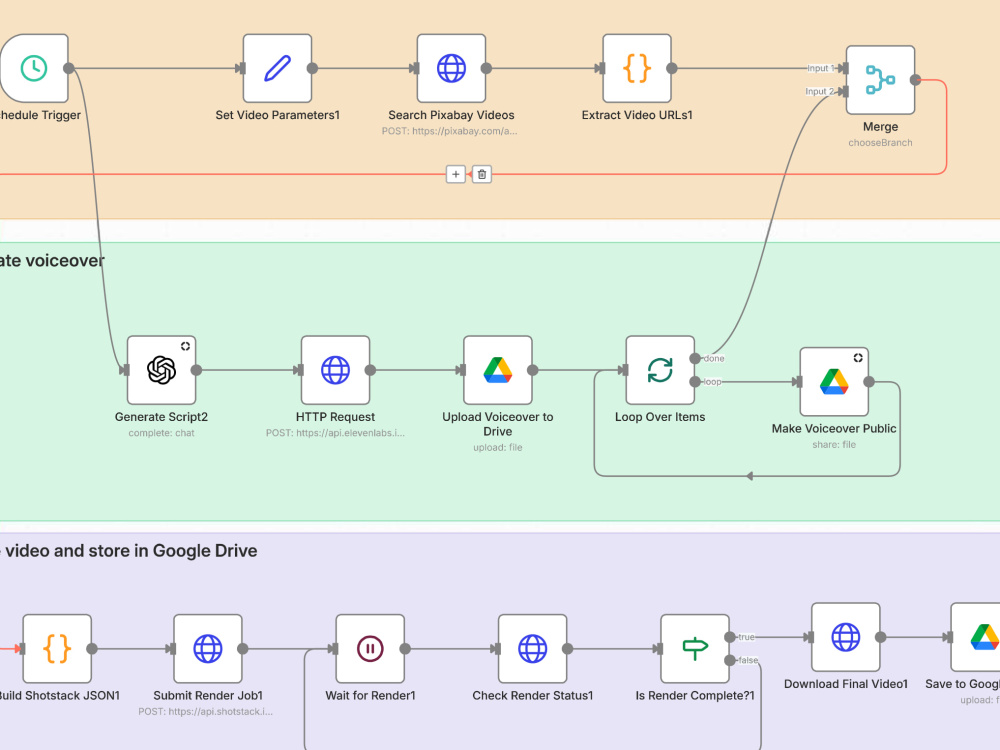This screenshot has width=1000, height=750.
Task: Click the 'Wait for Render1' label
Action: (x=371, y=696)
